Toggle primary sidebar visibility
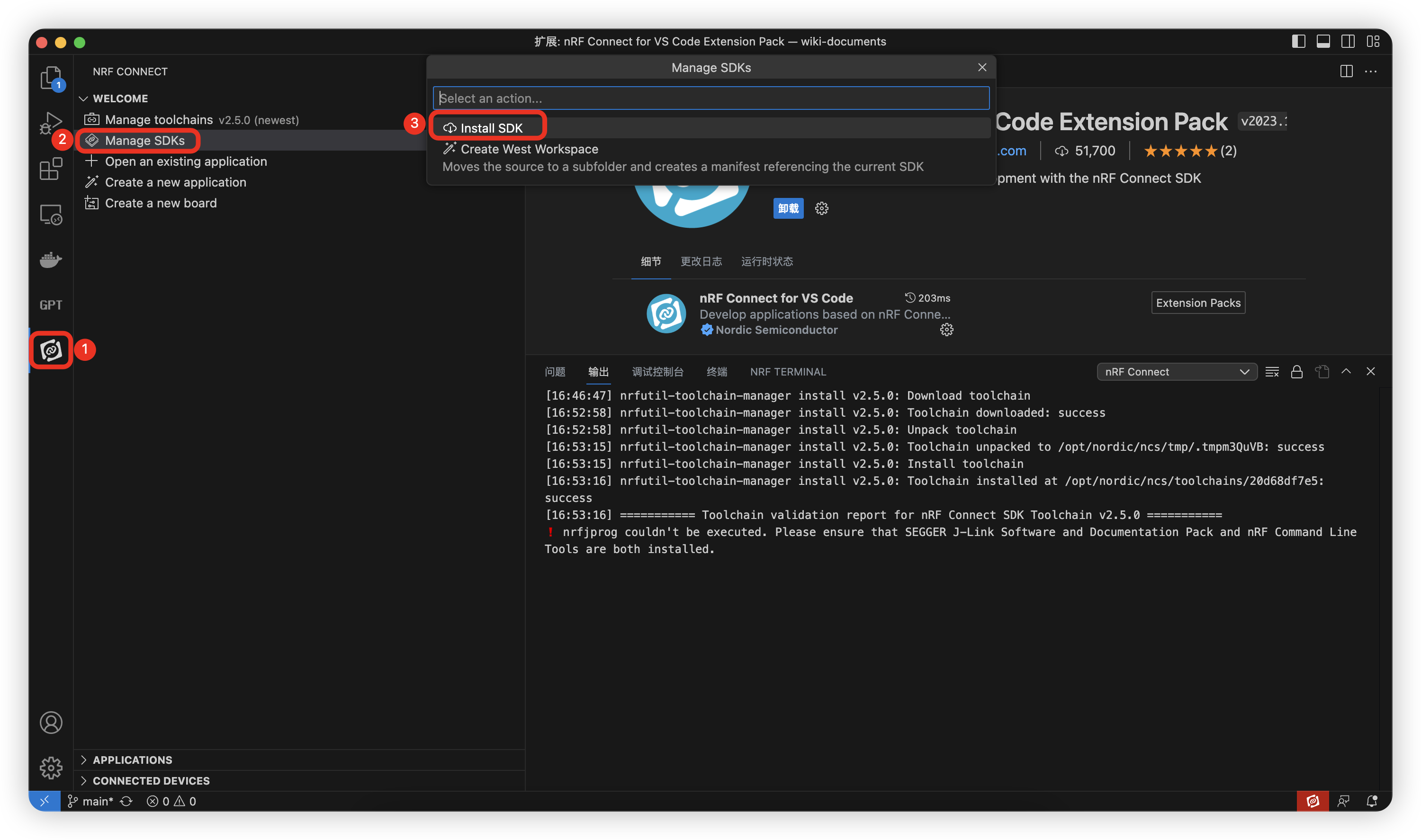Viewport: 1421px width, 840px height. pos(1298,41)
